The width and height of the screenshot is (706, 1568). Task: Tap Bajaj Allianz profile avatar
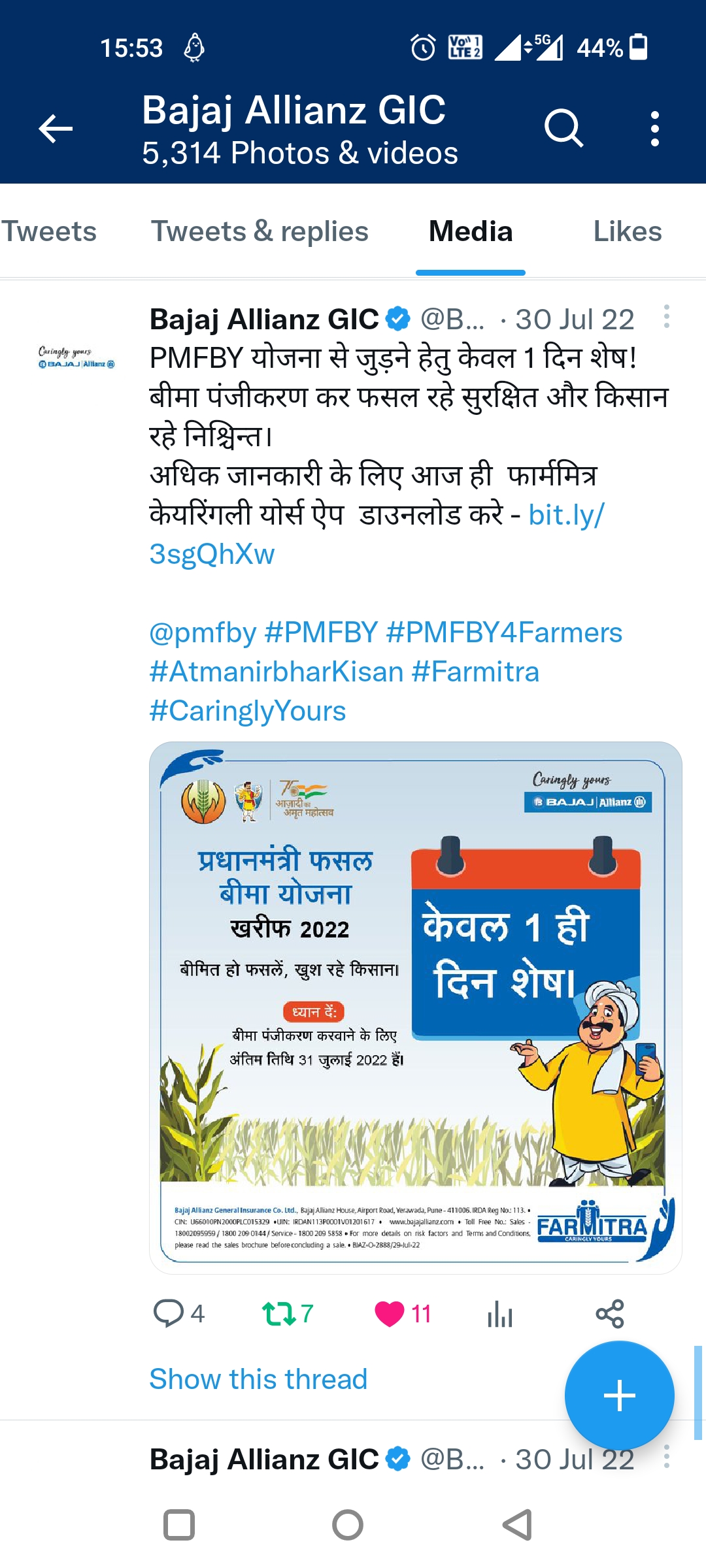[x=76, y=357]
